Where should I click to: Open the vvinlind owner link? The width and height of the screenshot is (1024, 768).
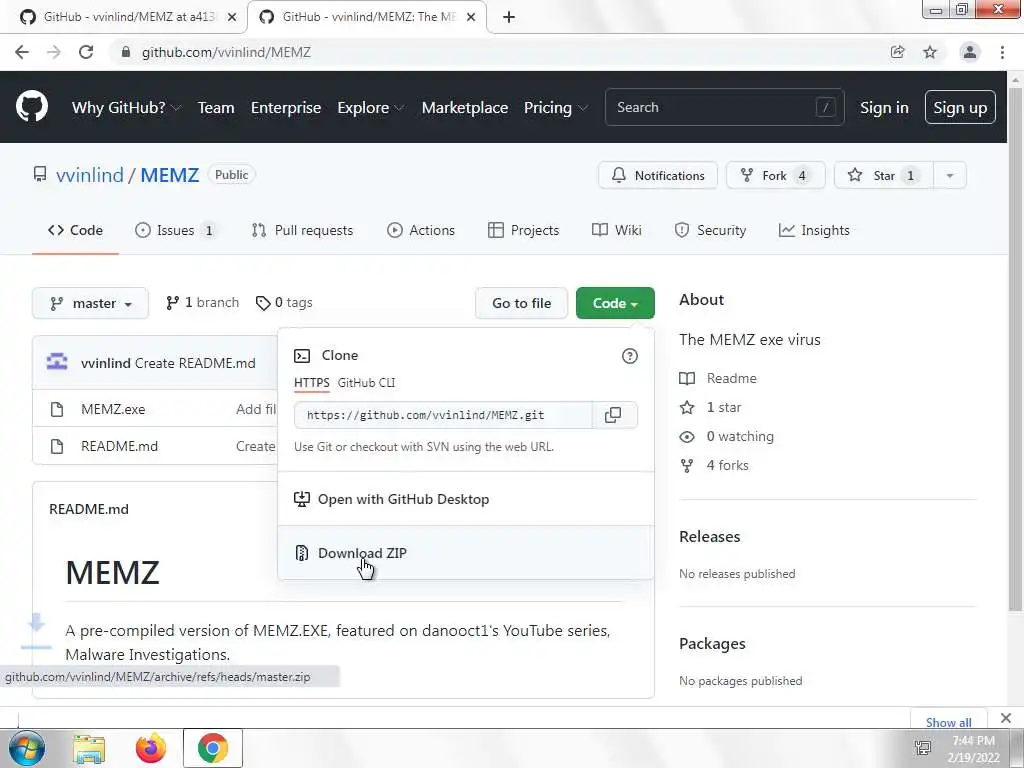pos(89,175)
